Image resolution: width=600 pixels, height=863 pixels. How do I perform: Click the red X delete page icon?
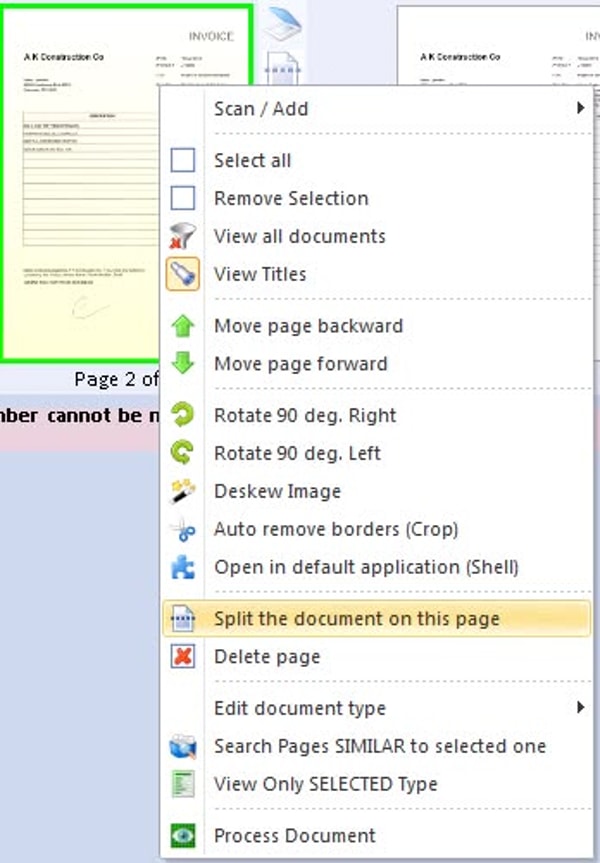point(182,656)
